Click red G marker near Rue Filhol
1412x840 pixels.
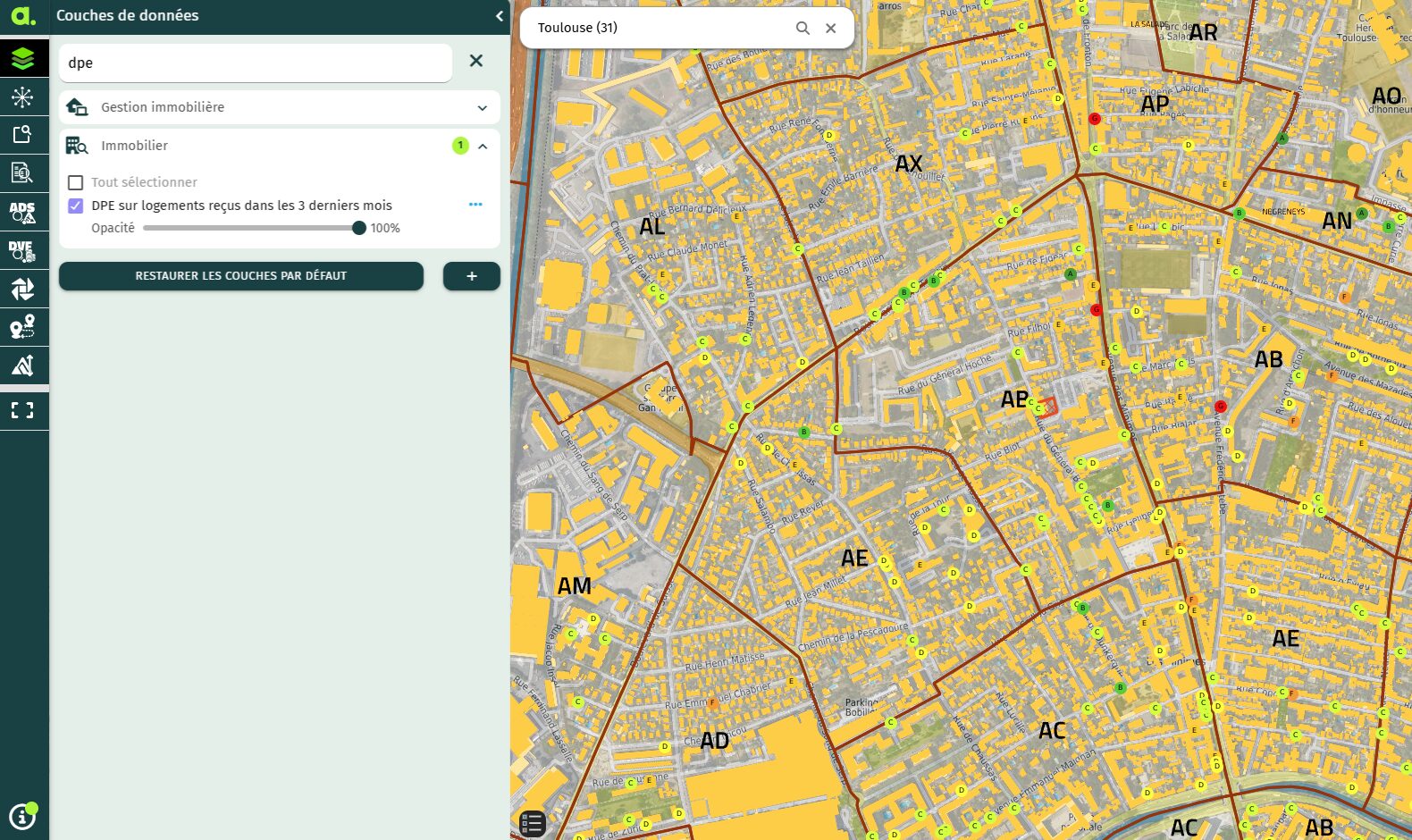click(x=1097, y=310)
